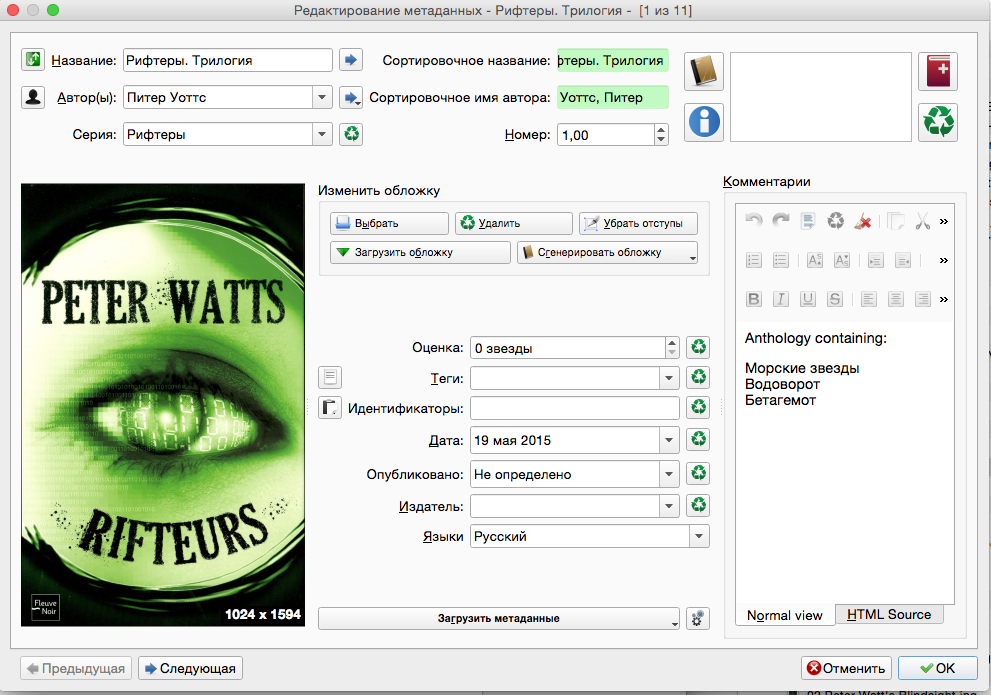Image resolution: width=991 pixels, height=695 pixels.
Task: Increase series Номер with up stepper
Action: (x=661, y=130)
